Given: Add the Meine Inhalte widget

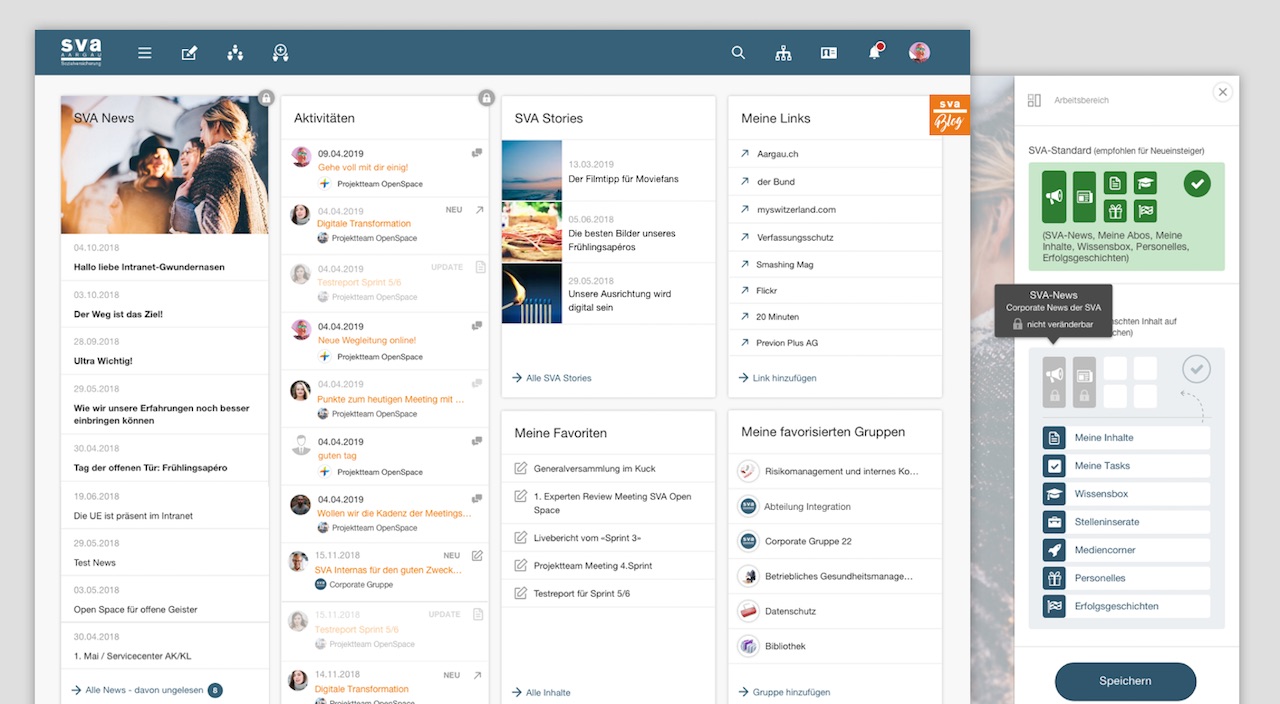Looking at the screenshot, I should point(1126,438).
